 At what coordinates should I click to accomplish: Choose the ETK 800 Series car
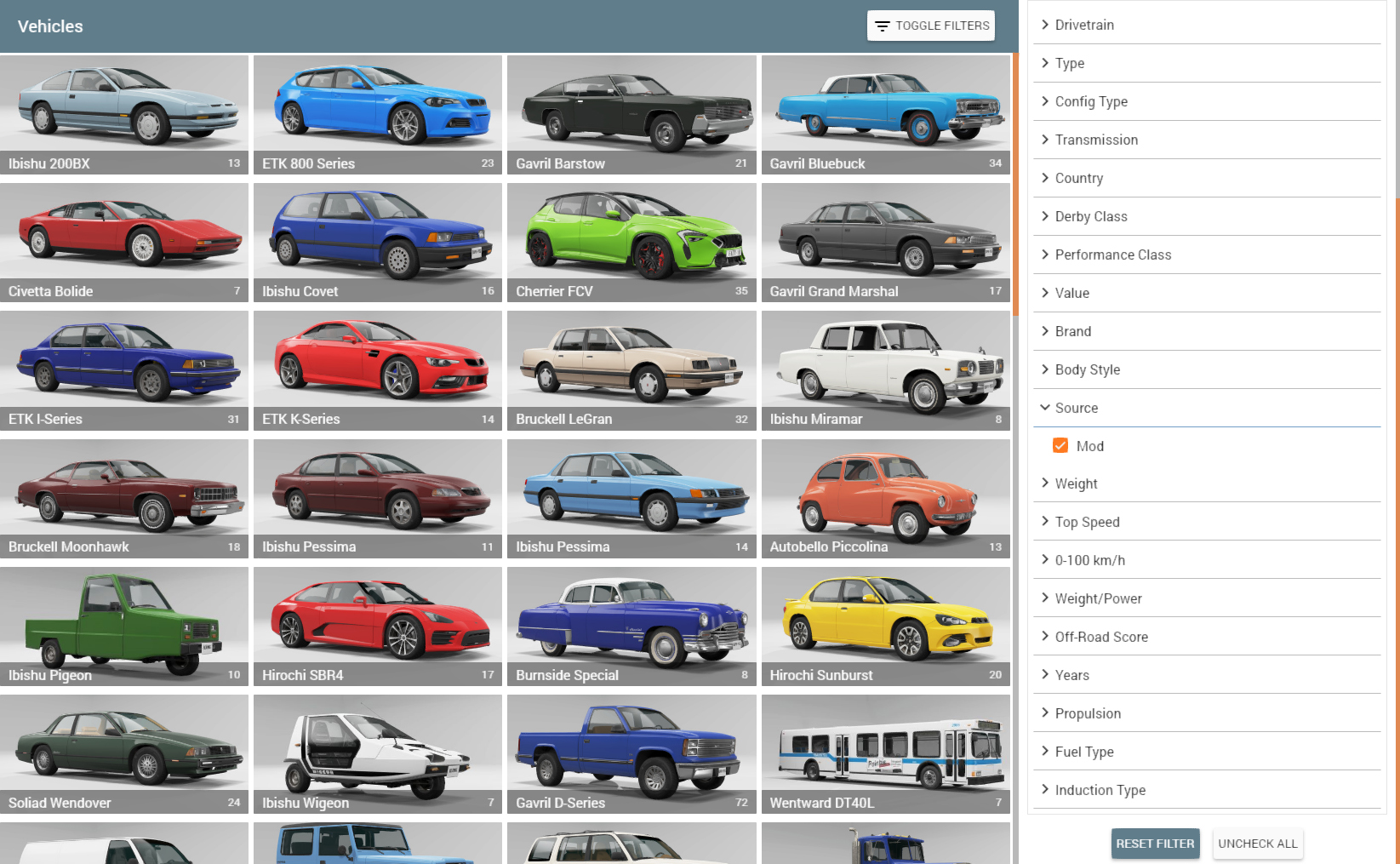coord(378,115)
